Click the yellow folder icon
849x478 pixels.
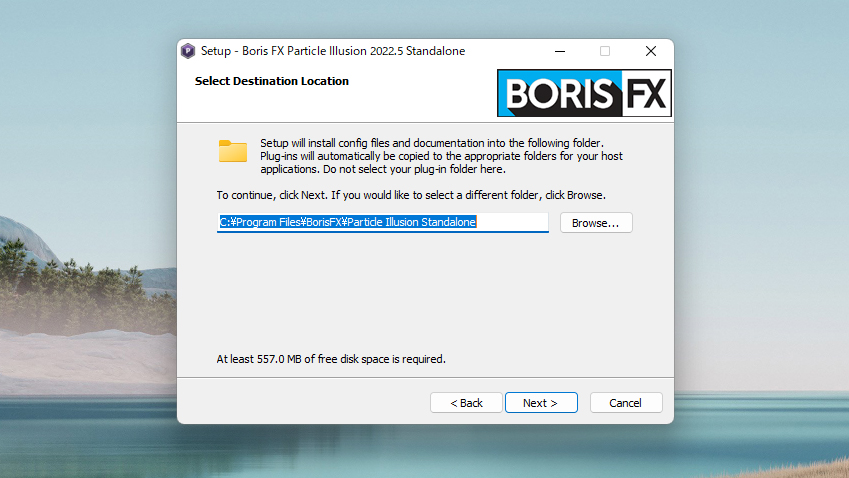point(233,151)
